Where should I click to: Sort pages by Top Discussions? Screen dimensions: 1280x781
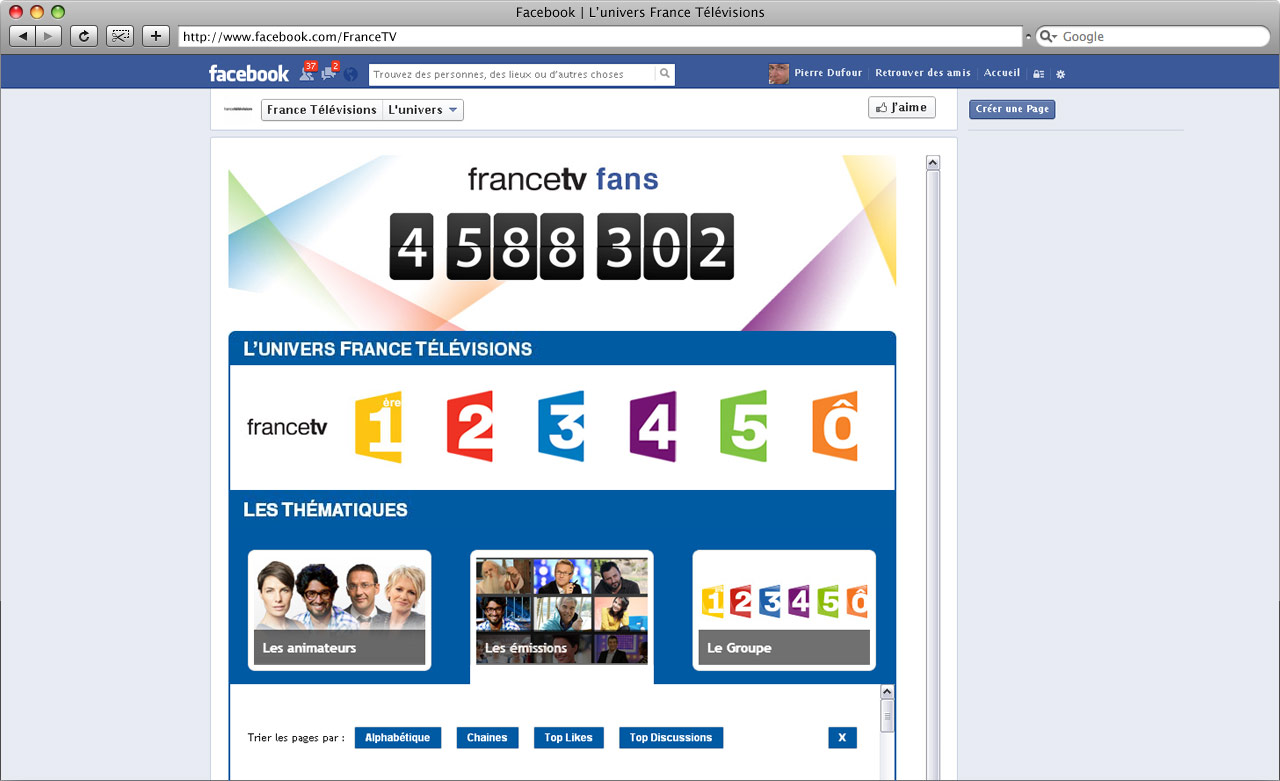671,738
